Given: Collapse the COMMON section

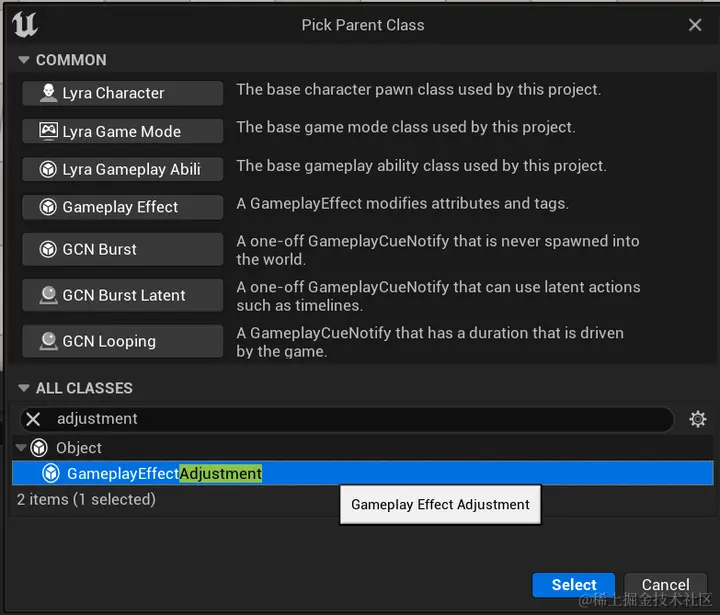Looking at the screenshot, I should click(24, 60).
